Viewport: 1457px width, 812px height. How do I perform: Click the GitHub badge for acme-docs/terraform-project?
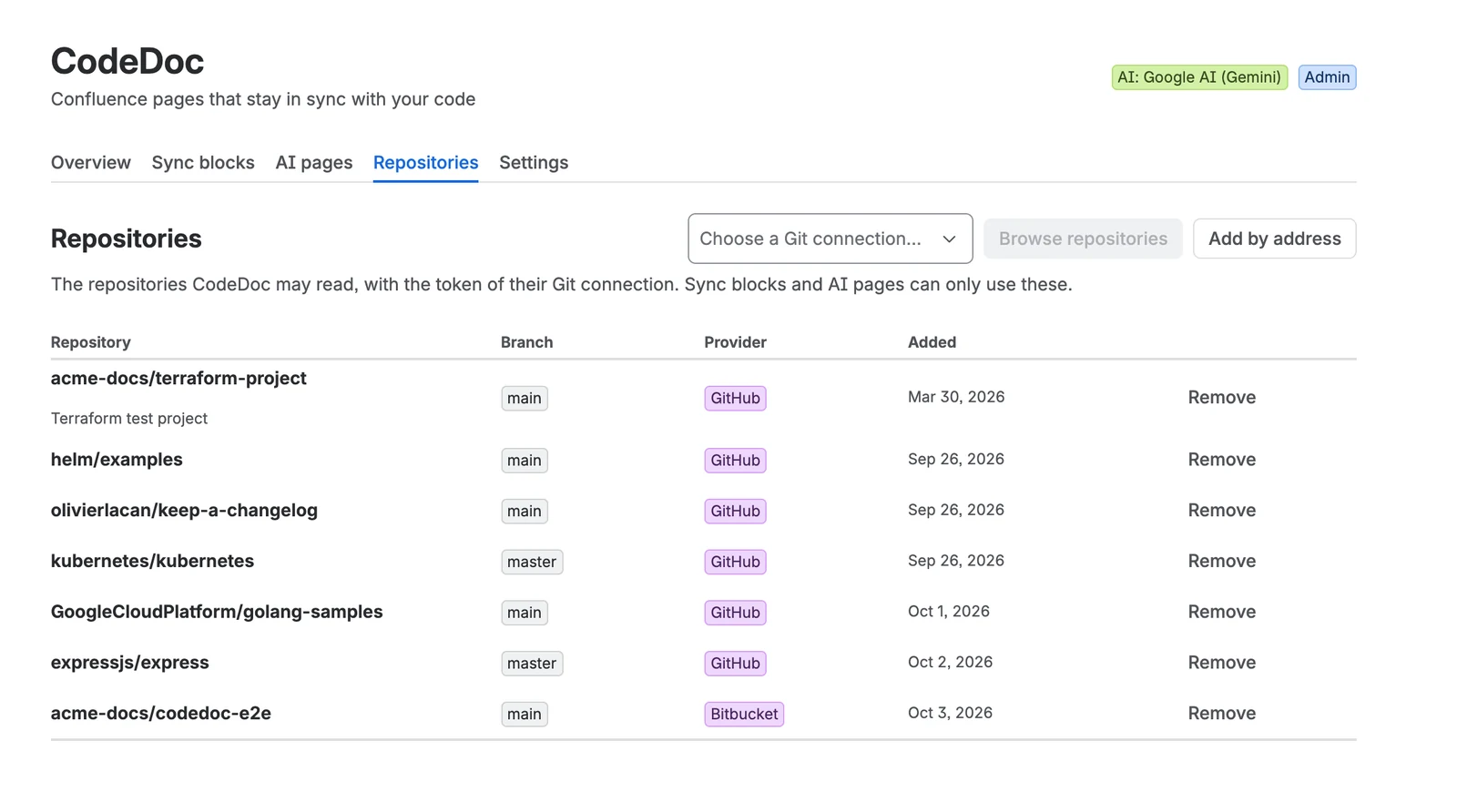tap(735, 399)
